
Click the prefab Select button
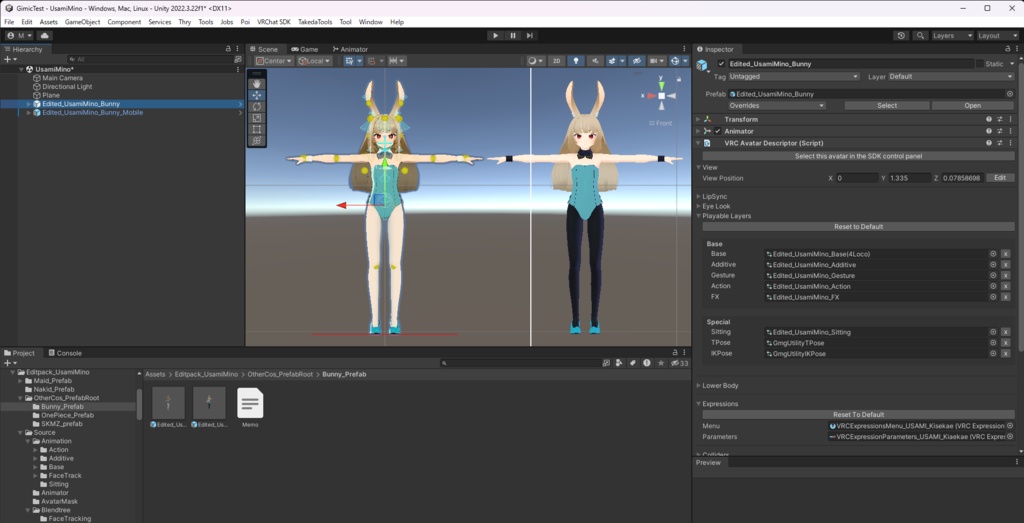(x=887, y=105)
